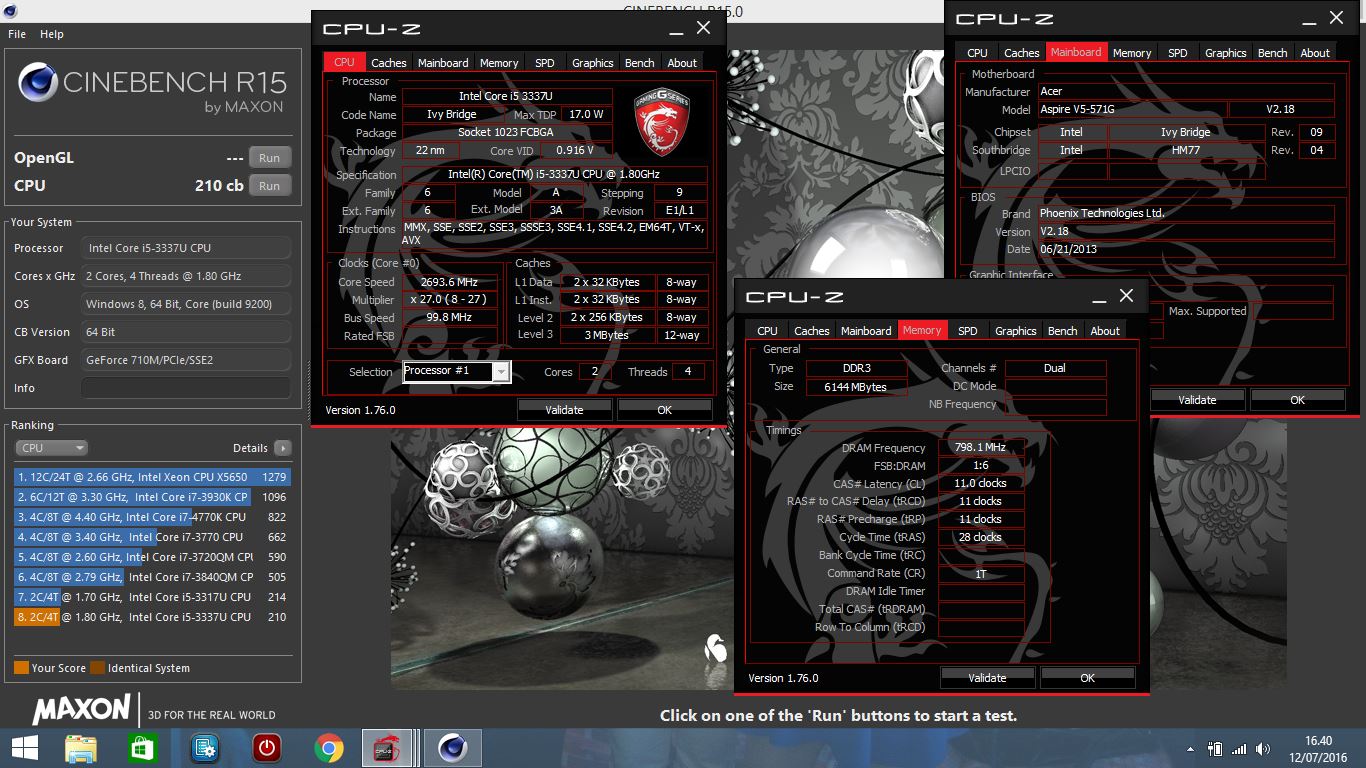This screenshot has height=768, width=1366.
Task: Select the highlighted Core i5-3337U ranking row
Action: [151, 617]
